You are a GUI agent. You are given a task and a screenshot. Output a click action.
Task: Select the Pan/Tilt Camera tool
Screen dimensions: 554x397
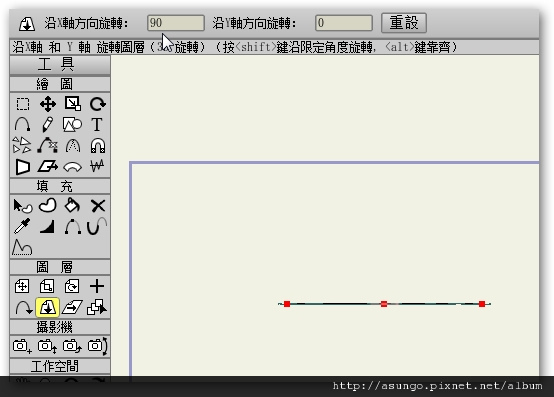tap(98, 346)
